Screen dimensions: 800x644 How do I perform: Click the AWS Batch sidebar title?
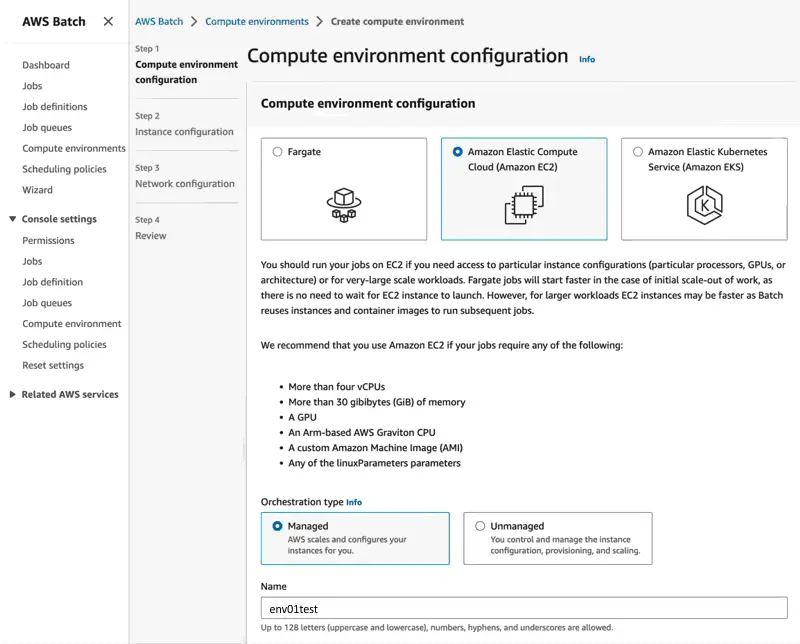click(x=54, y=21)
